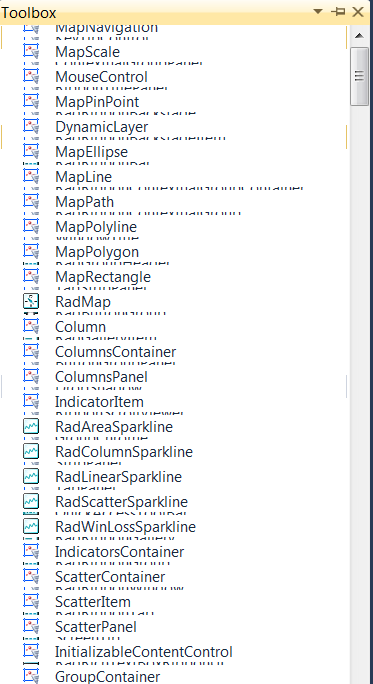Select the MouseControl text label
This screenshot has width=373, height=684.
coord(101,77)
